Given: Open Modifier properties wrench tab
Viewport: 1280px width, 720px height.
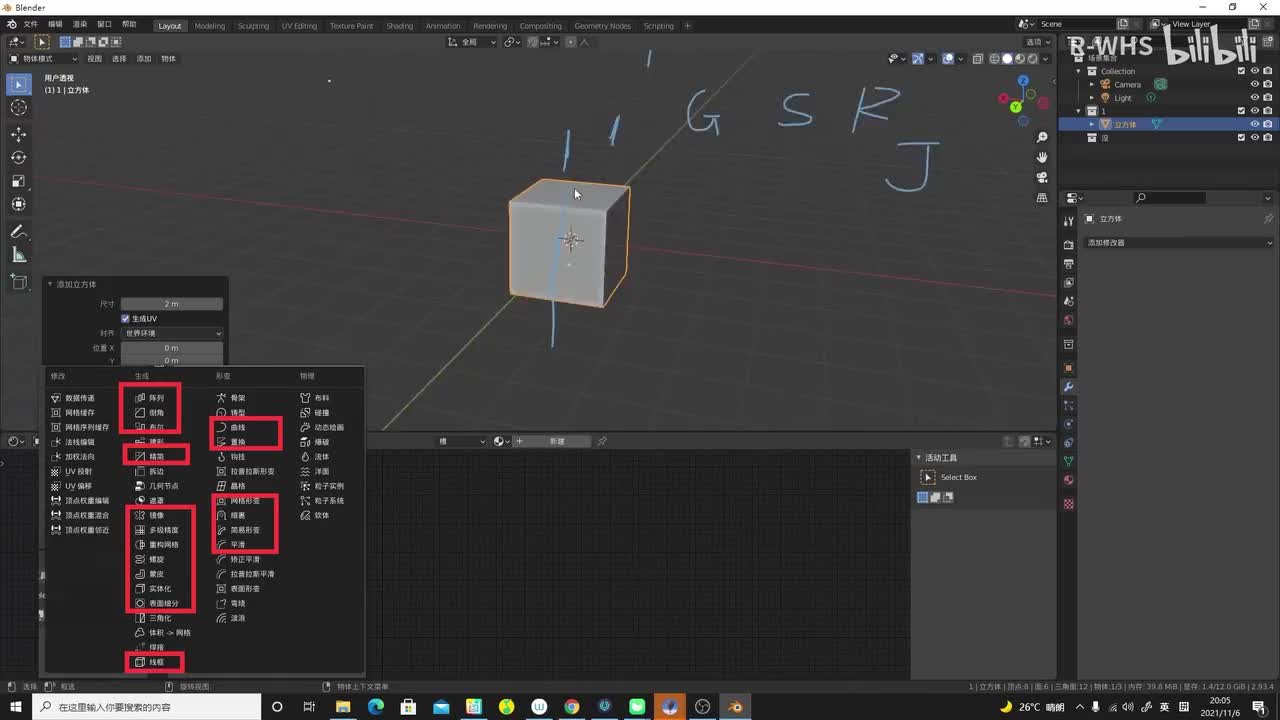Looking at the screenshot, I should 1068,387.
